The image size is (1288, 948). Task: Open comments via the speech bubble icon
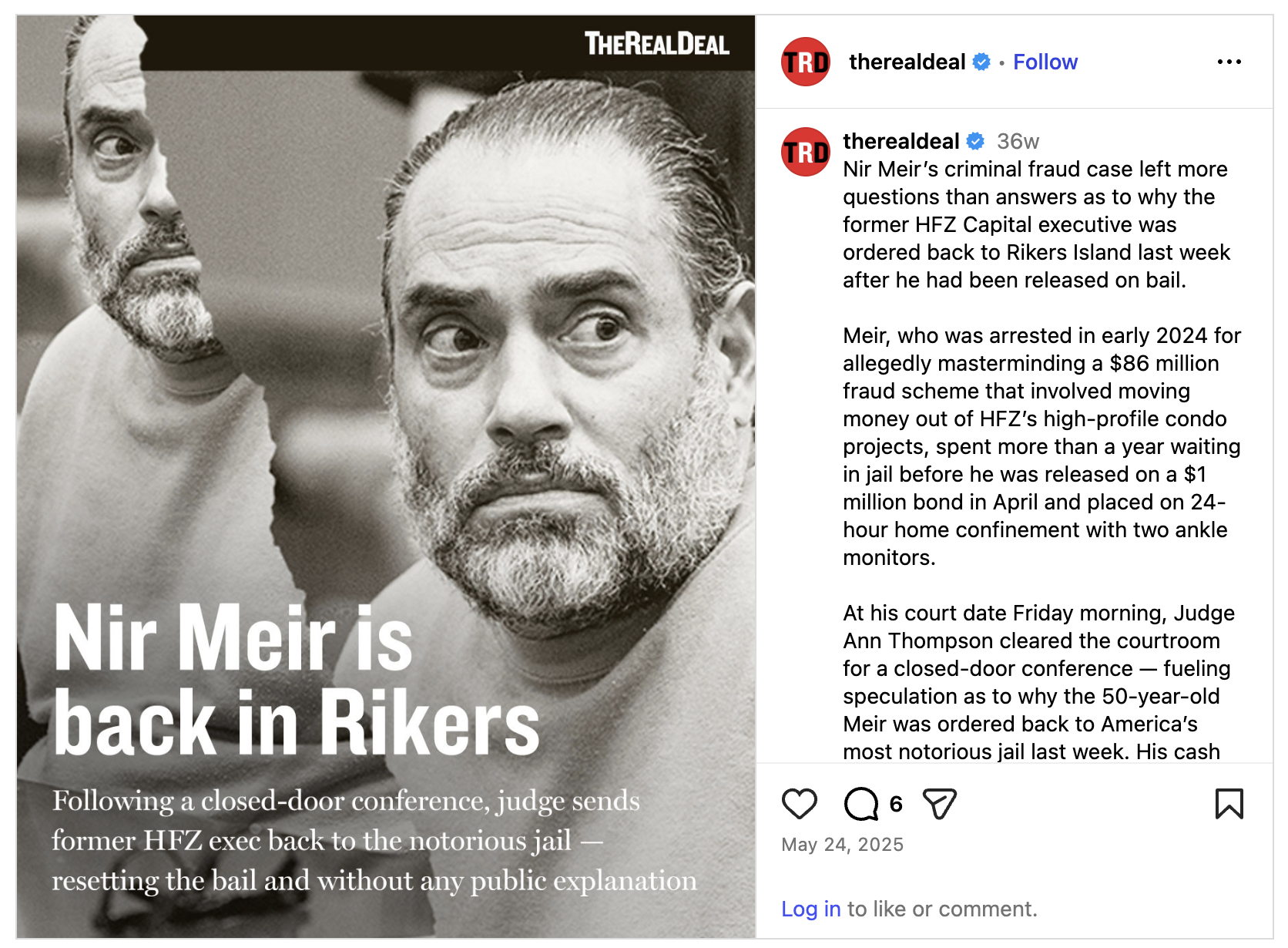(x=860, y=804)
